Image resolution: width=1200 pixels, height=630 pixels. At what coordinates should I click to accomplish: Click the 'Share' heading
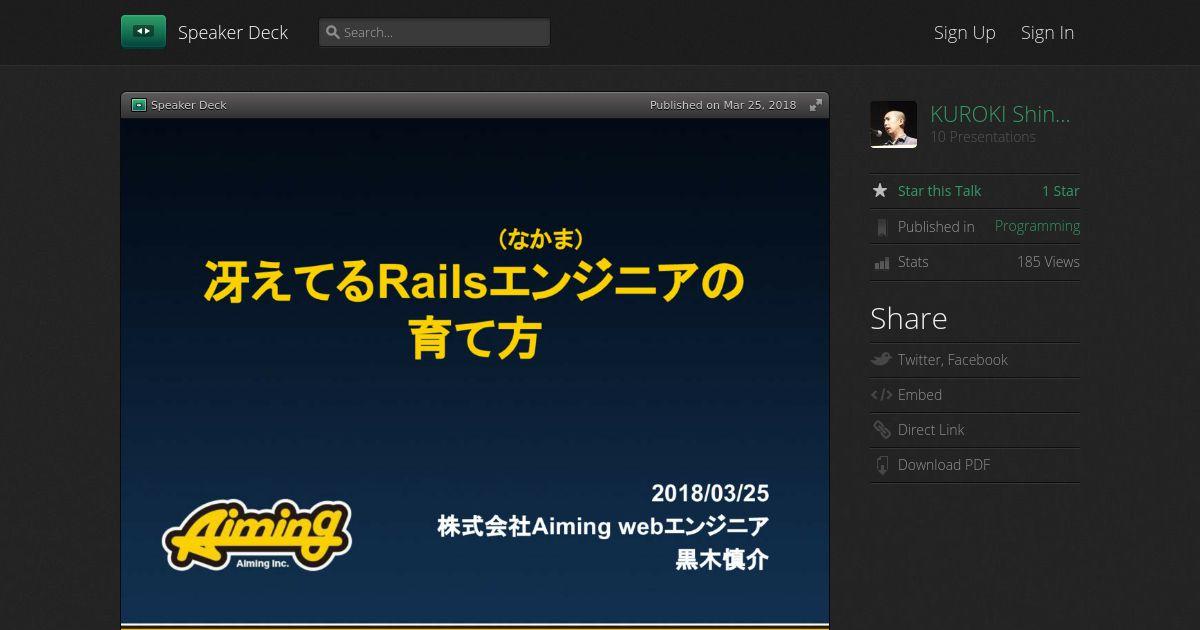pyautogui.click(x=908, y=319)
